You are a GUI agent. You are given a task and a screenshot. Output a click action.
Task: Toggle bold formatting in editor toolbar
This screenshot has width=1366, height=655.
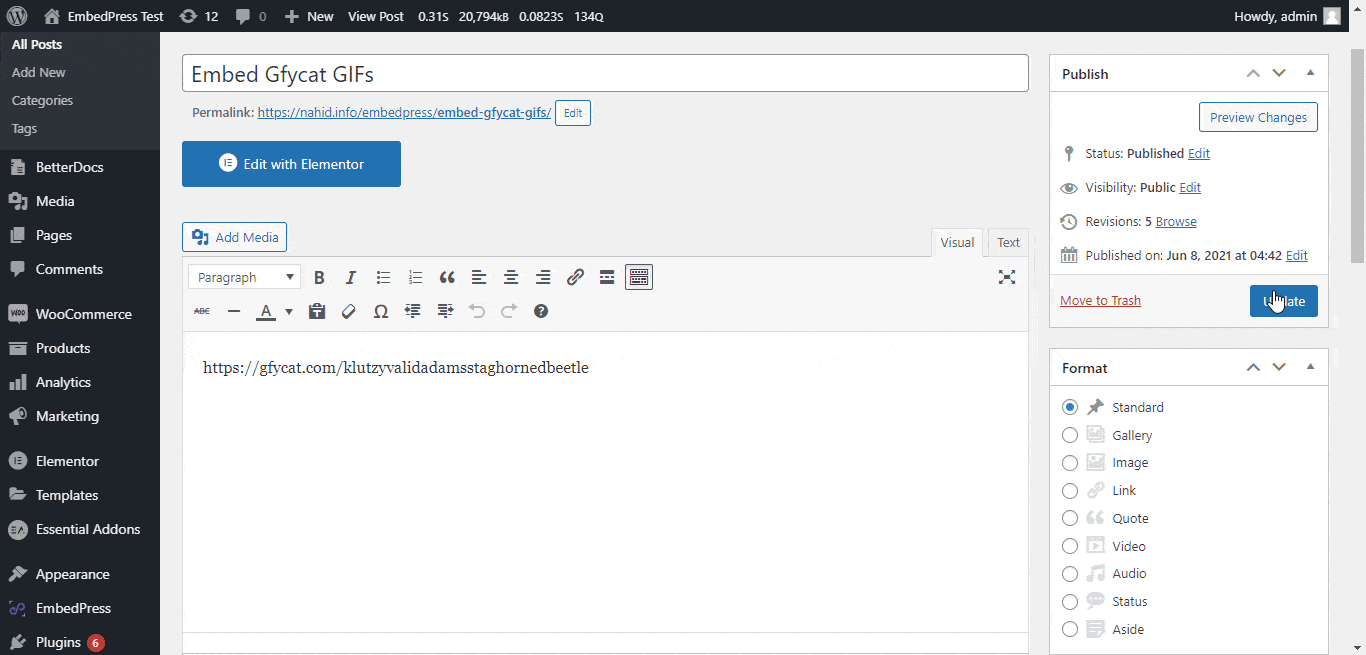[319, 277]
